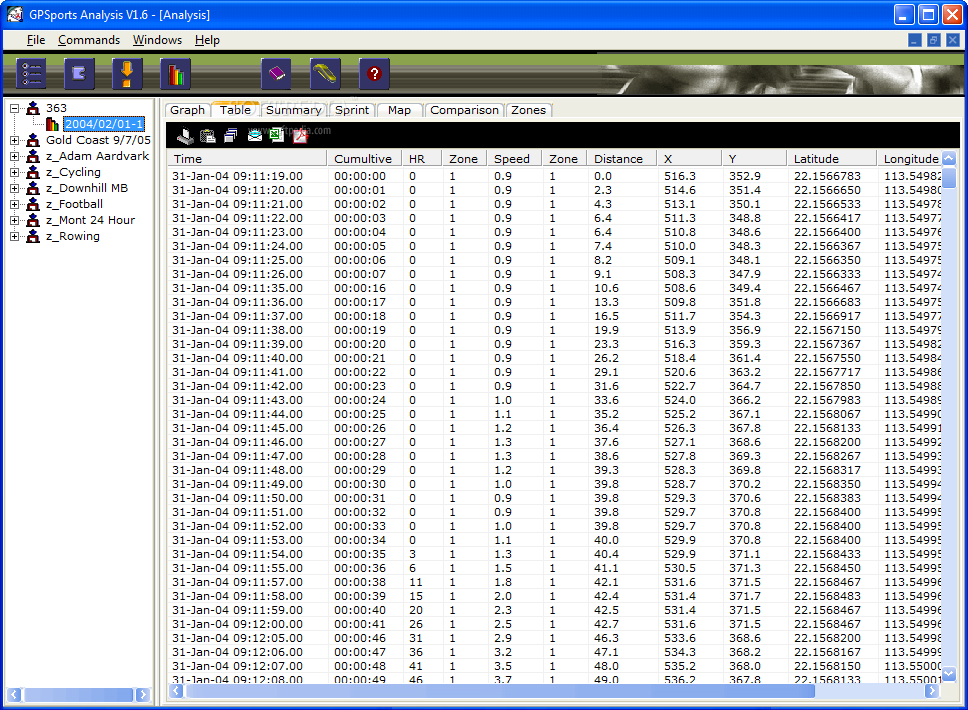Click the athlete icon beside z_Rowing
This screenshot has height=710, width=968.
(33, 236)
